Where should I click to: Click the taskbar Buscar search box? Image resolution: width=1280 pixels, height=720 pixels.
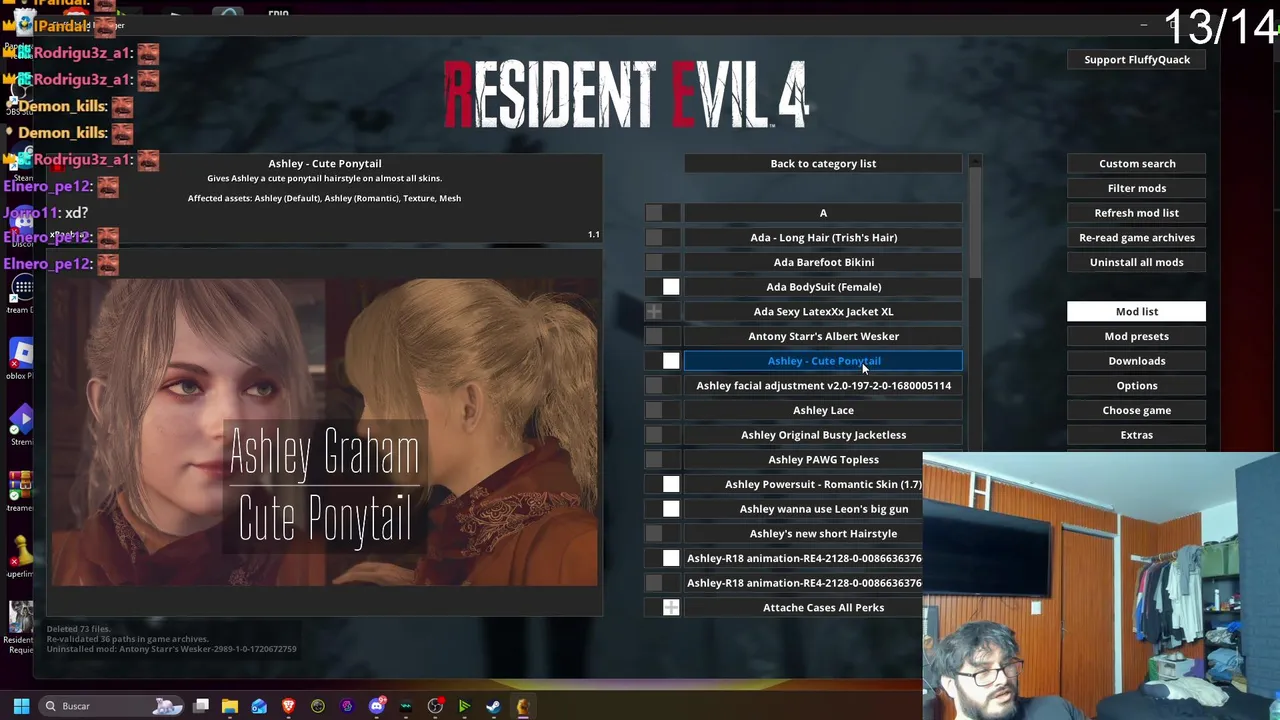[x=112, y=706]
